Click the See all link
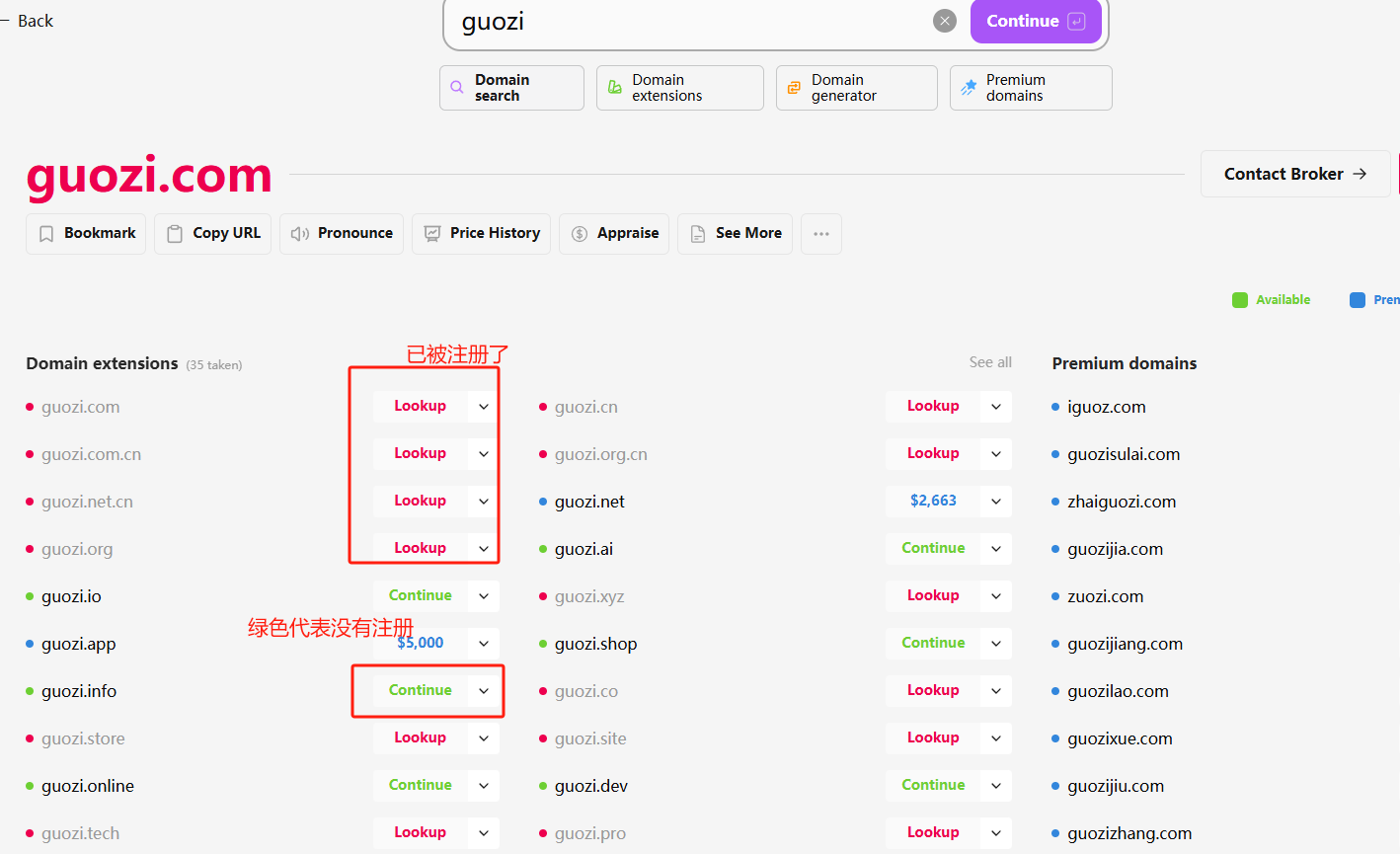 pos(990,362)
